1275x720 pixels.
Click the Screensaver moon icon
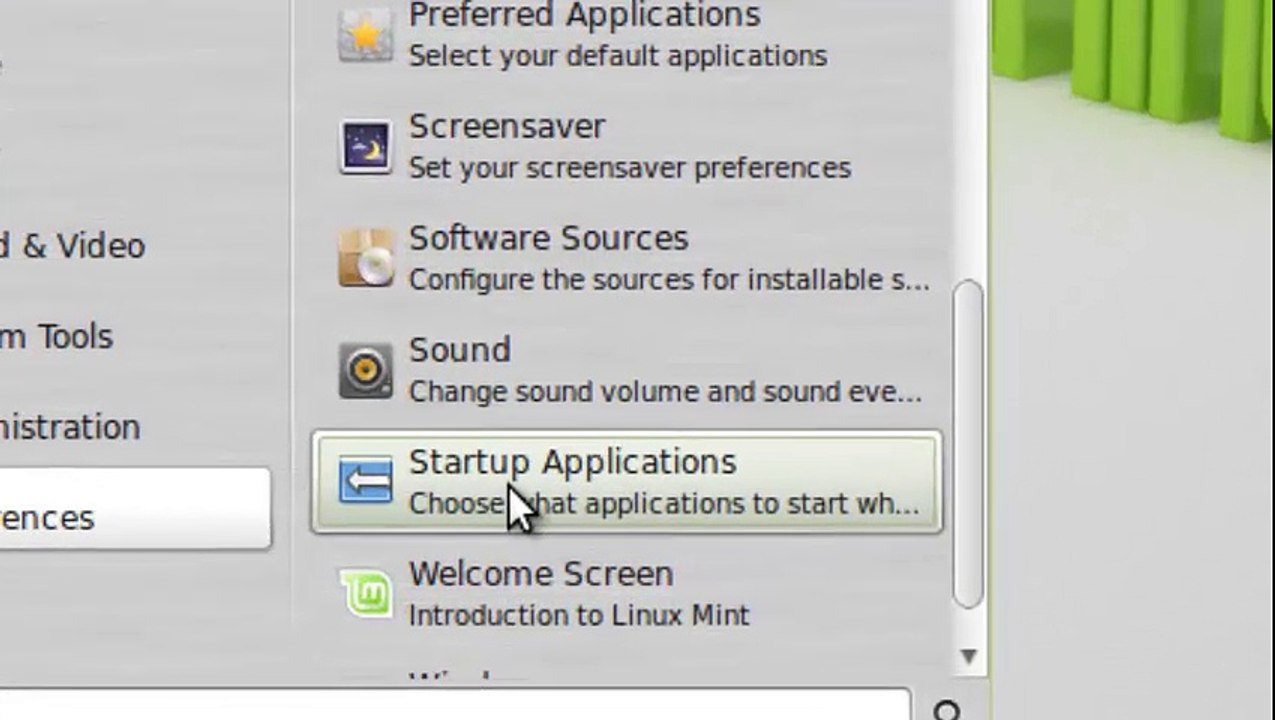tap(365, 147)
